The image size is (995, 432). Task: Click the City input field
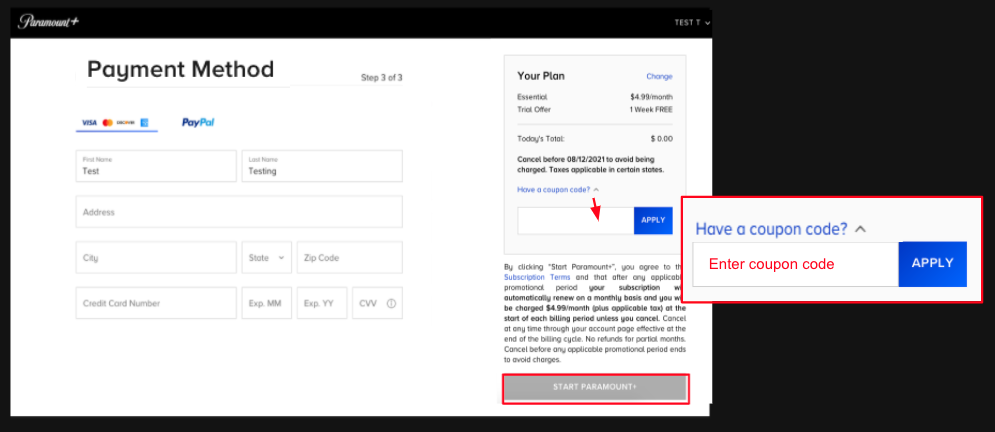tap(156, 258)
